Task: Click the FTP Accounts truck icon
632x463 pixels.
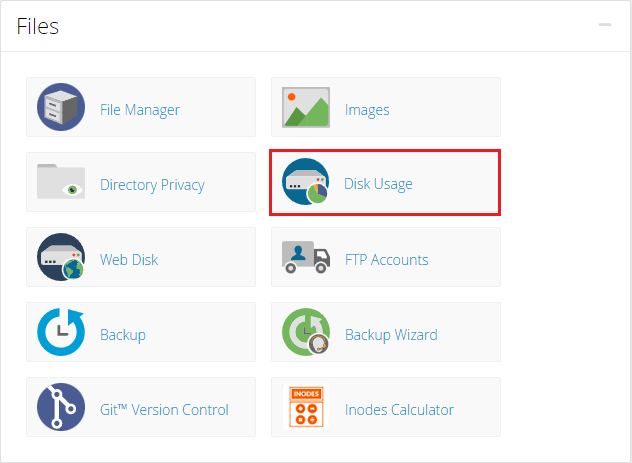Action: pyautogui.click(x=306, y=258)
